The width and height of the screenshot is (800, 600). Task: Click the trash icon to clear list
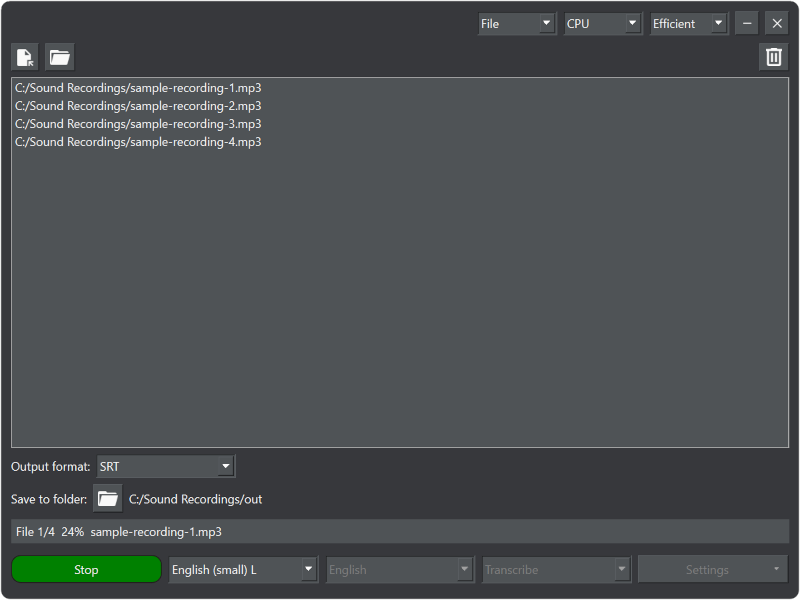pyautogui.click(x=773, y=57)
